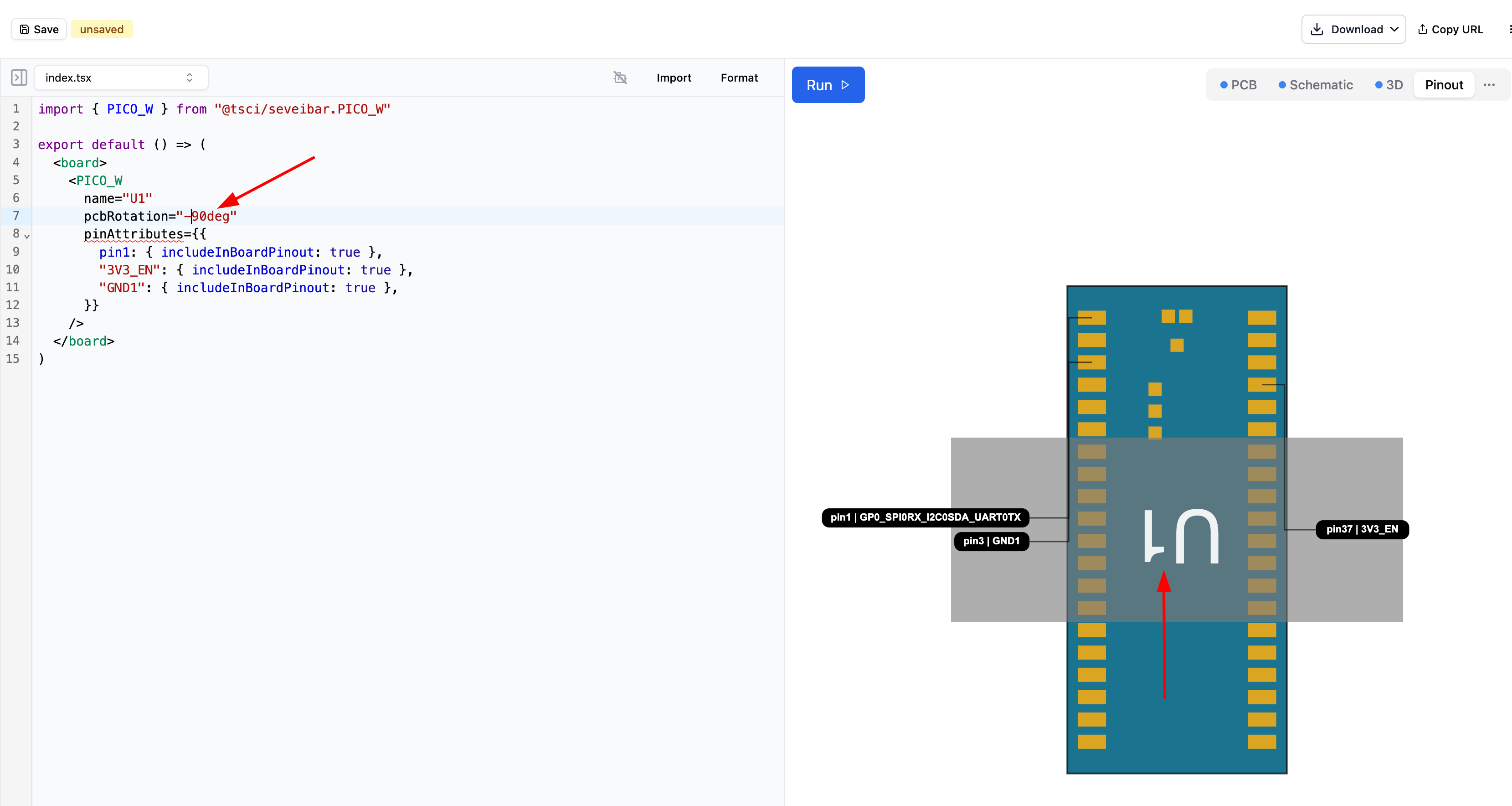Select the Pinout tab
The width and height of the screenshot is (1512, 806).
1444,85
